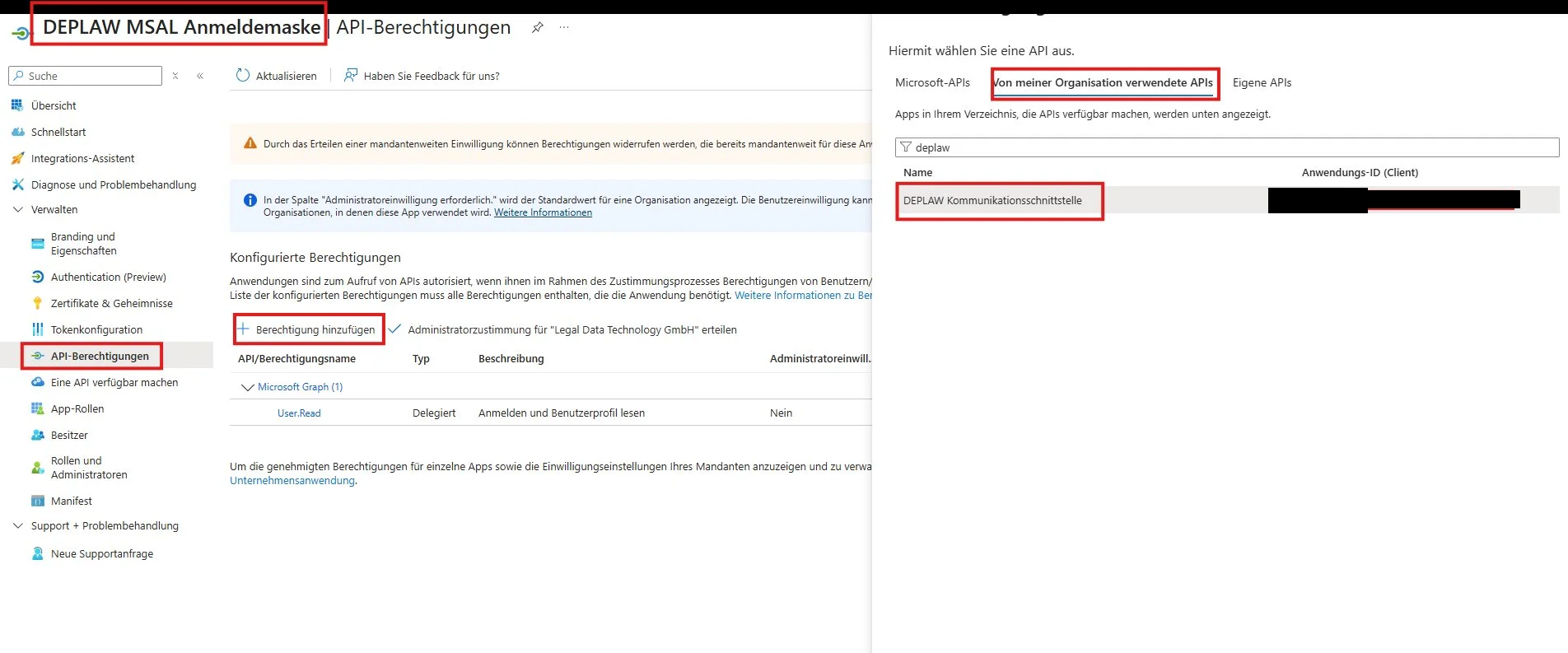Click the feedback person icon
This screenshot has height=653, width=1568.
pos(351,75)
